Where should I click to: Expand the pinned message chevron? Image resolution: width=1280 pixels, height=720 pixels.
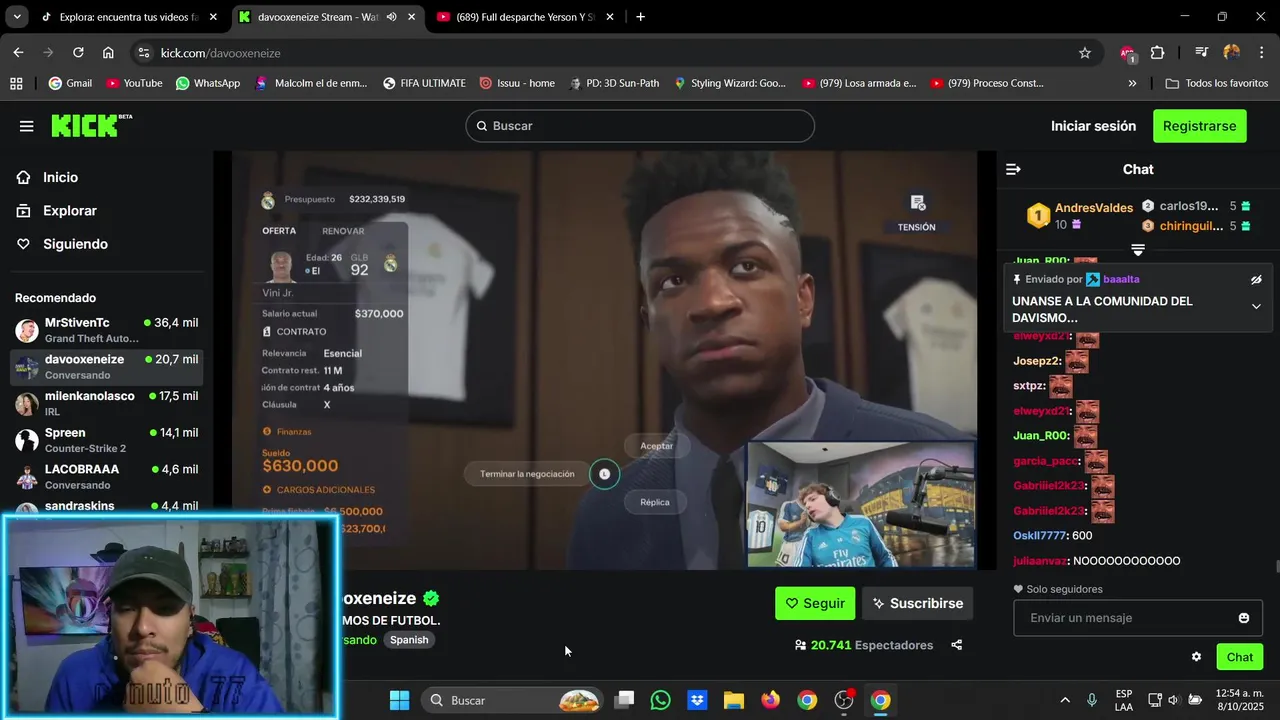(1256, 307)
